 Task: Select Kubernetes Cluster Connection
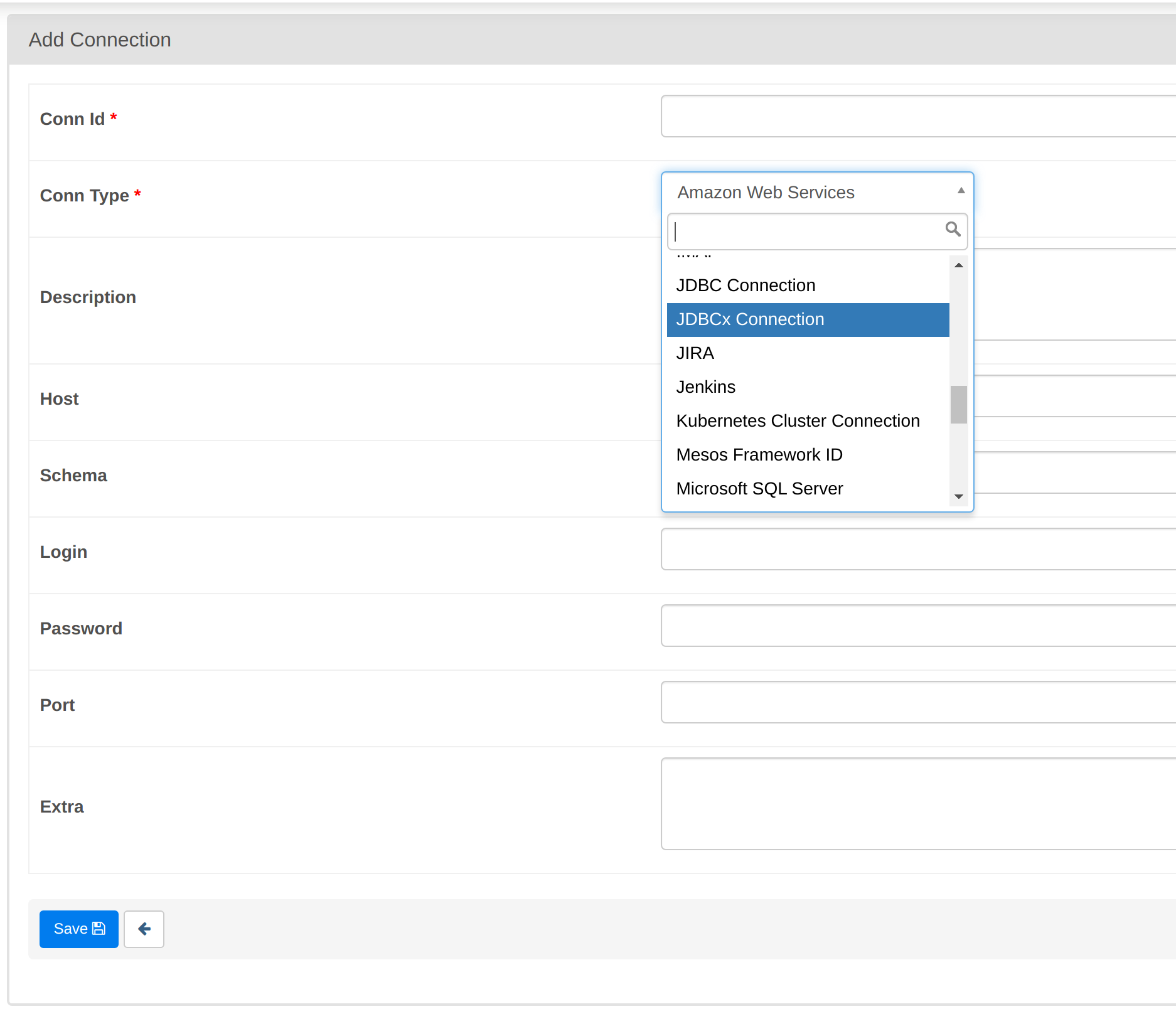[798, 420]
